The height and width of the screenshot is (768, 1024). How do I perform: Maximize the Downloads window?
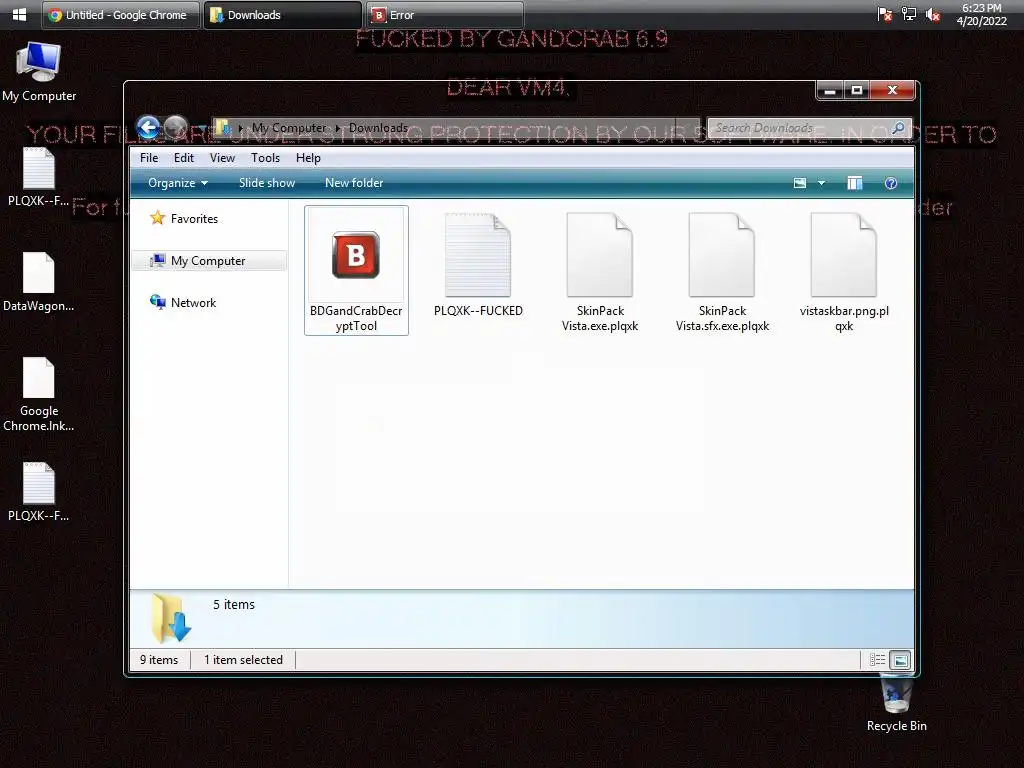(857, 90)
